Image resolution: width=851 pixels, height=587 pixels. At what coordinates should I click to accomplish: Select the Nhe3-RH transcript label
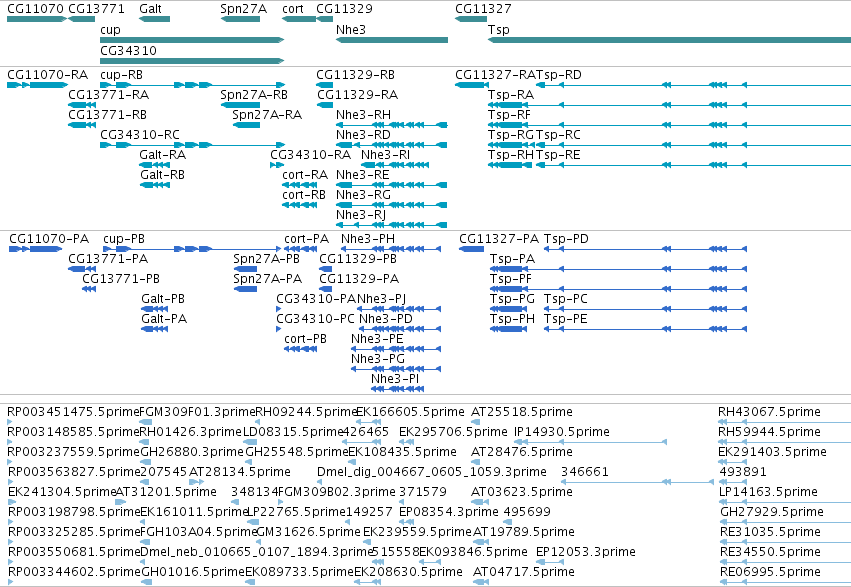coord(363,115)
